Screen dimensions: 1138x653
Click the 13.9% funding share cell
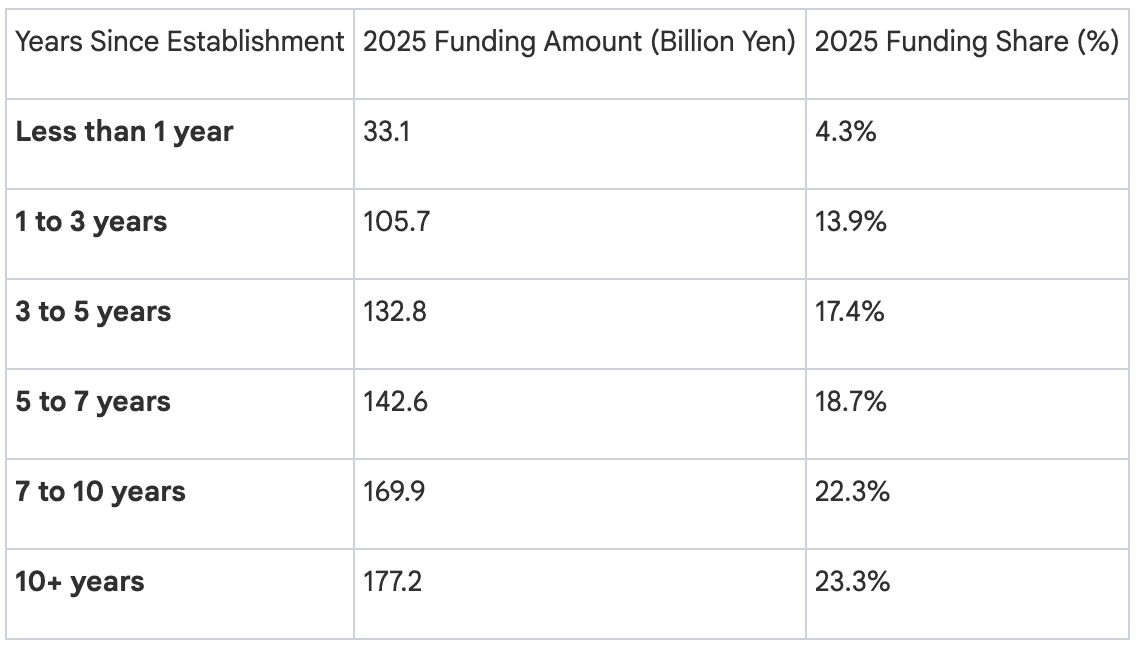850,222
